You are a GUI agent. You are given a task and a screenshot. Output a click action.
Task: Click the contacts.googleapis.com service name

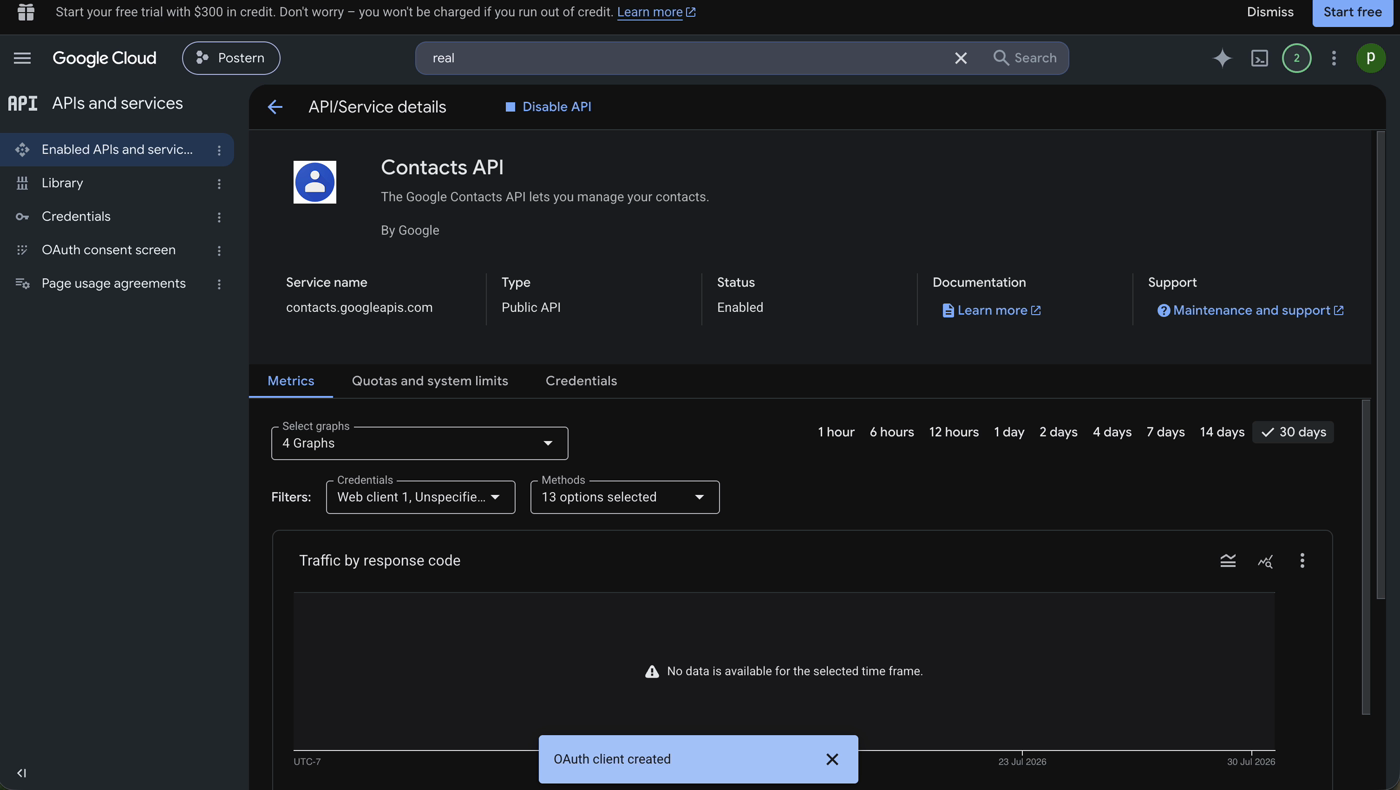click(x=359, y=308)
